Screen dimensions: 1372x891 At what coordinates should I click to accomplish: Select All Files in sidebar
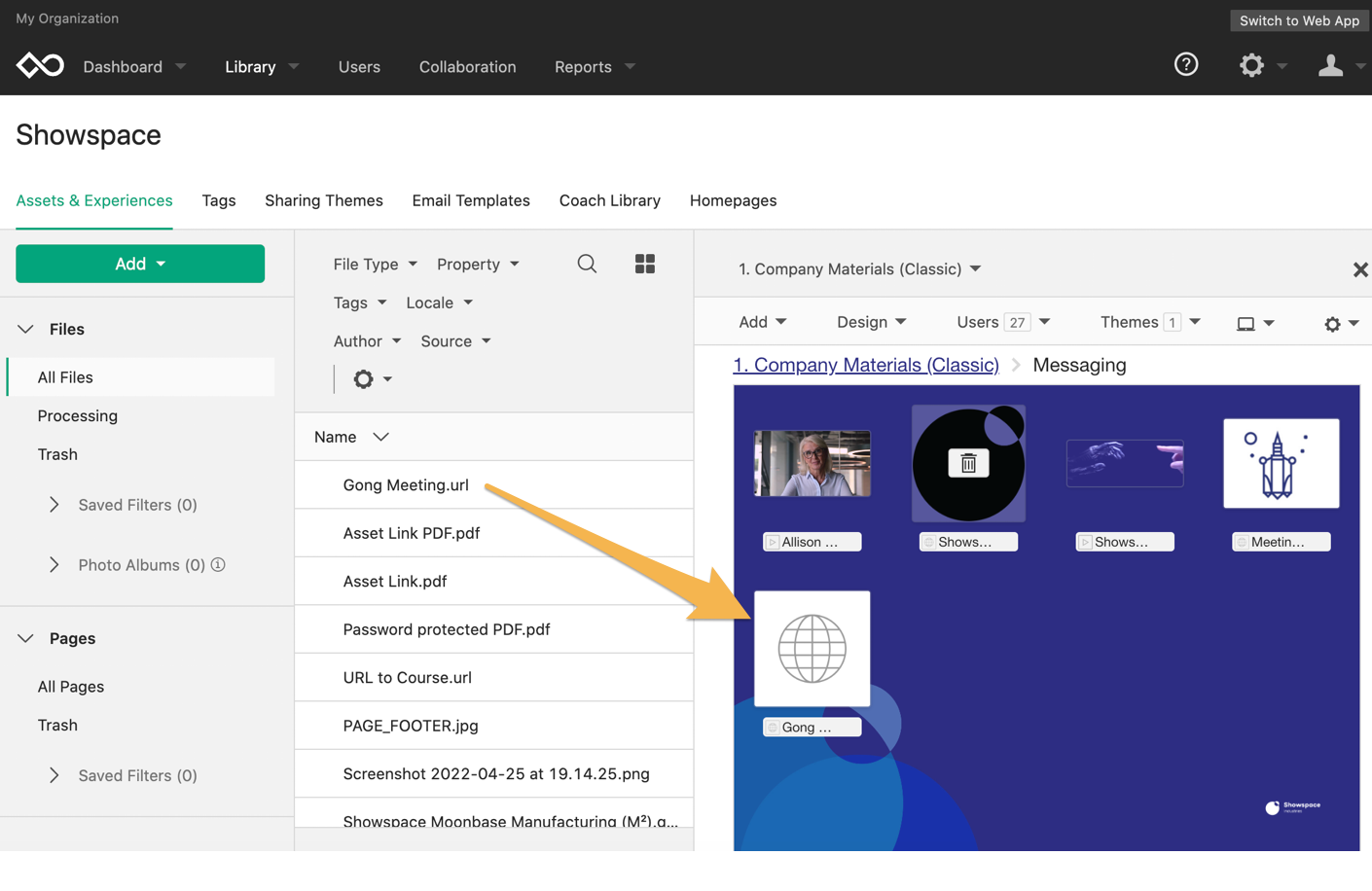[141, 376]
